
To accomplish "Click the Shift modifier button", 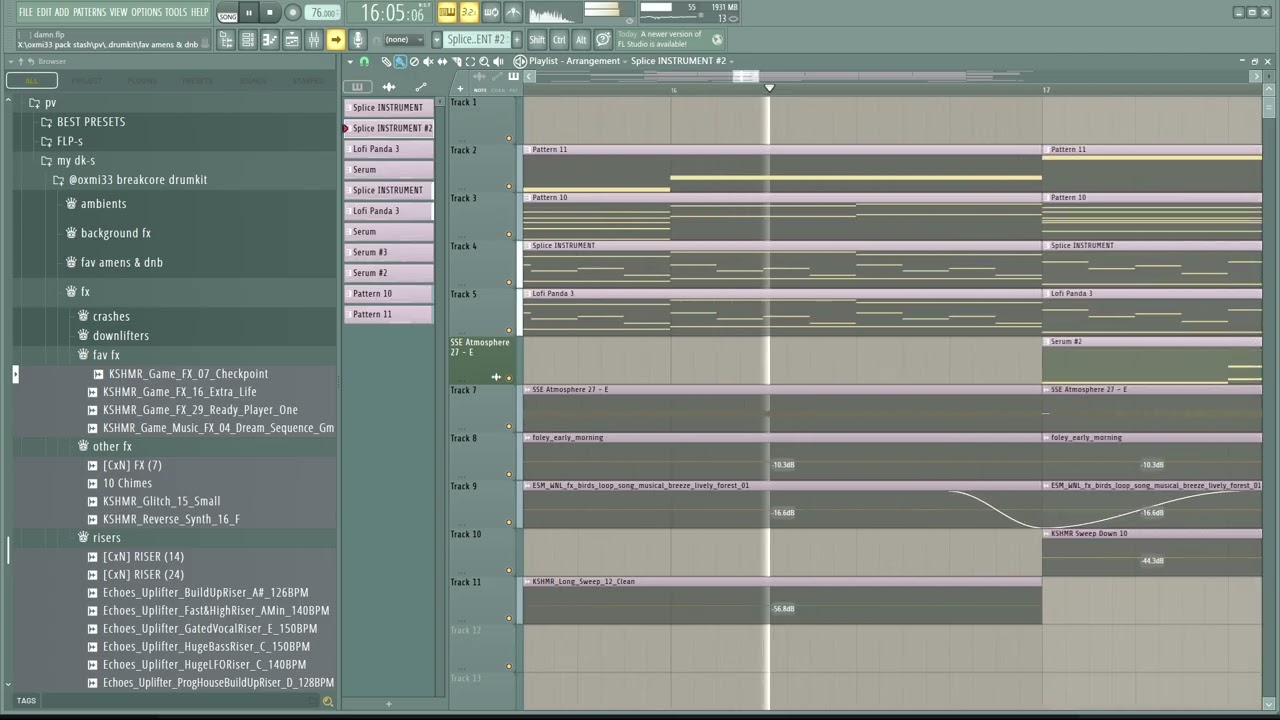I will pos(537,40).
